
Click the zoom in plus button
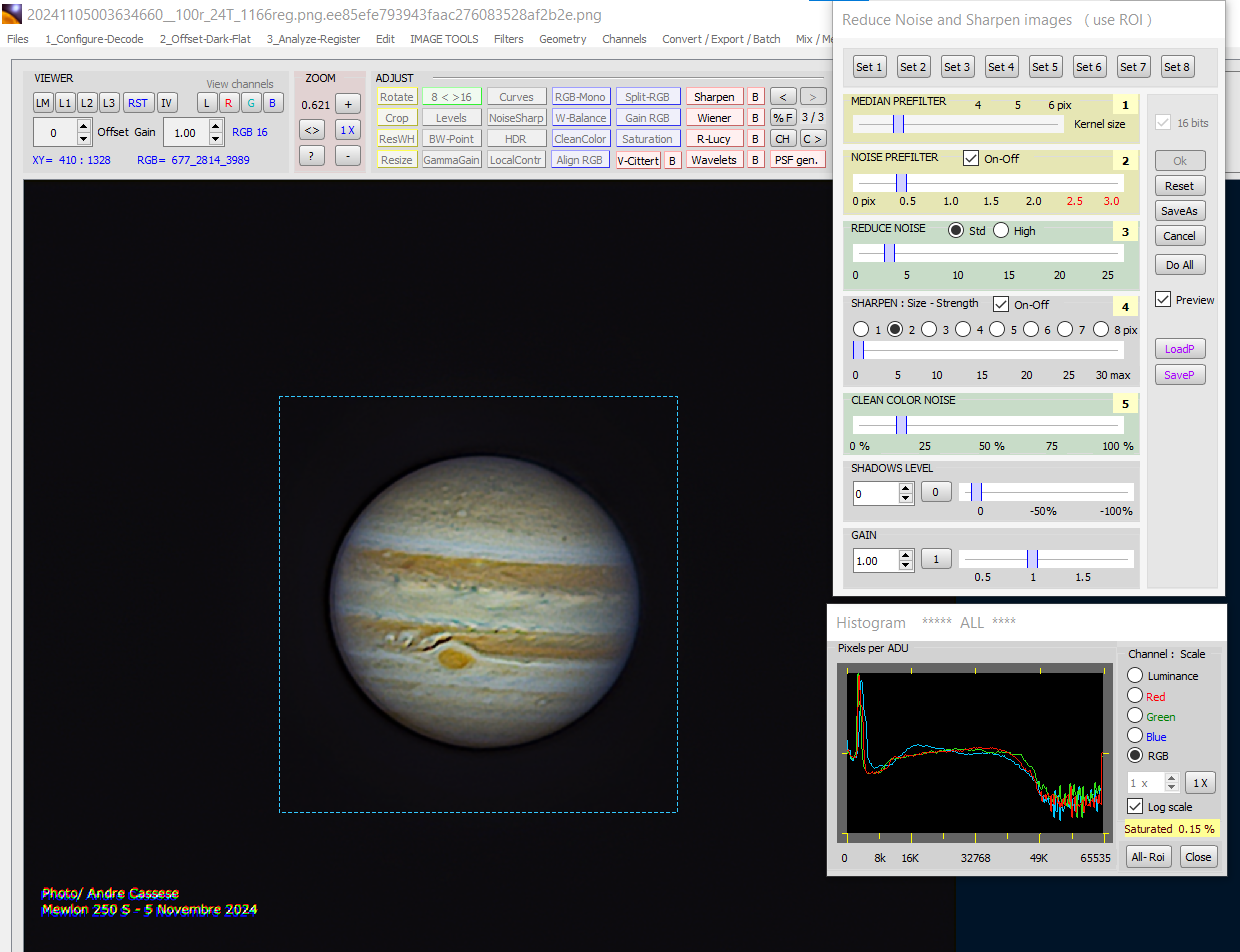[x=347, y=103]
